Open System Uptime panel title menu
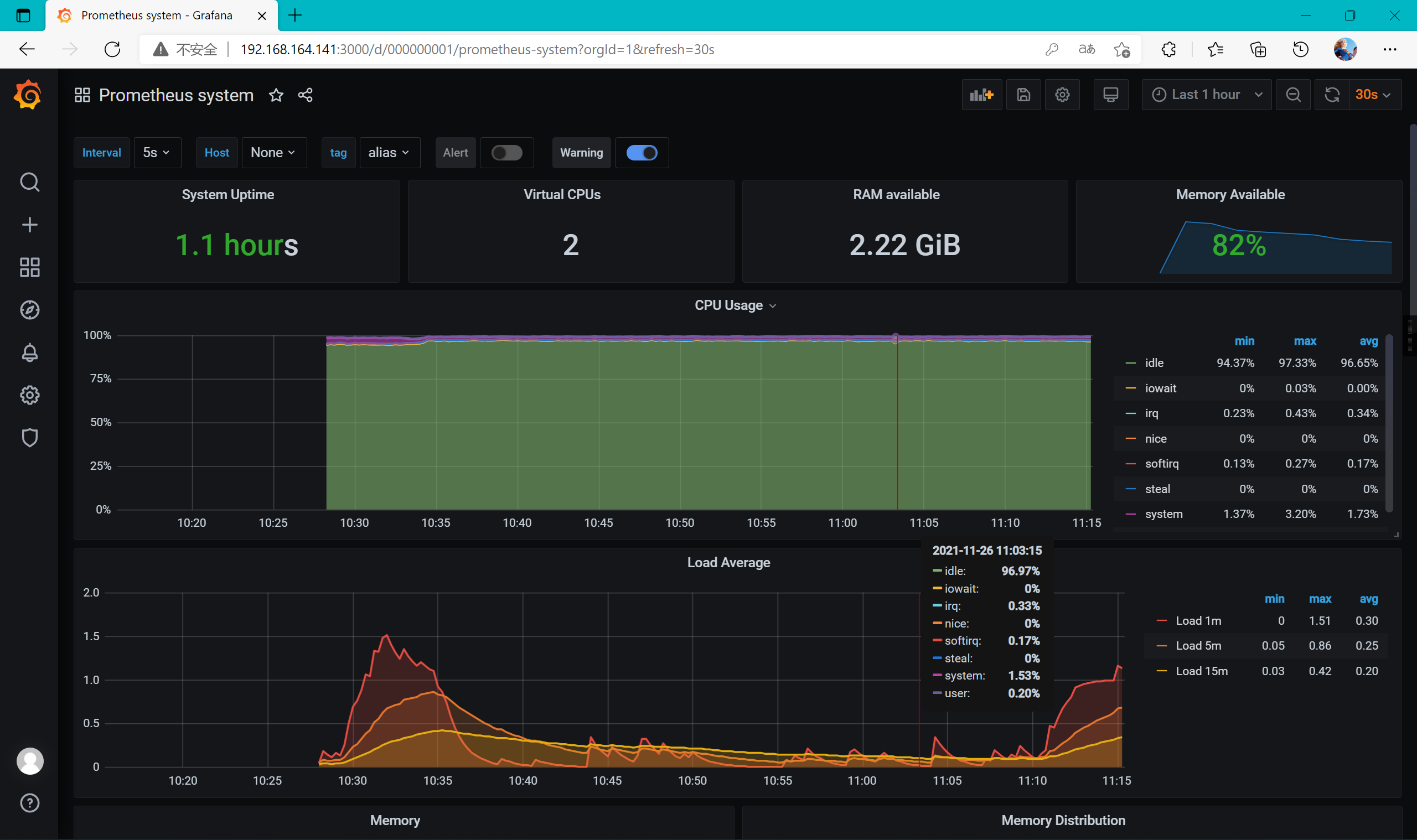The width and height of the screenshot is (1417, 840). point(227,195)
